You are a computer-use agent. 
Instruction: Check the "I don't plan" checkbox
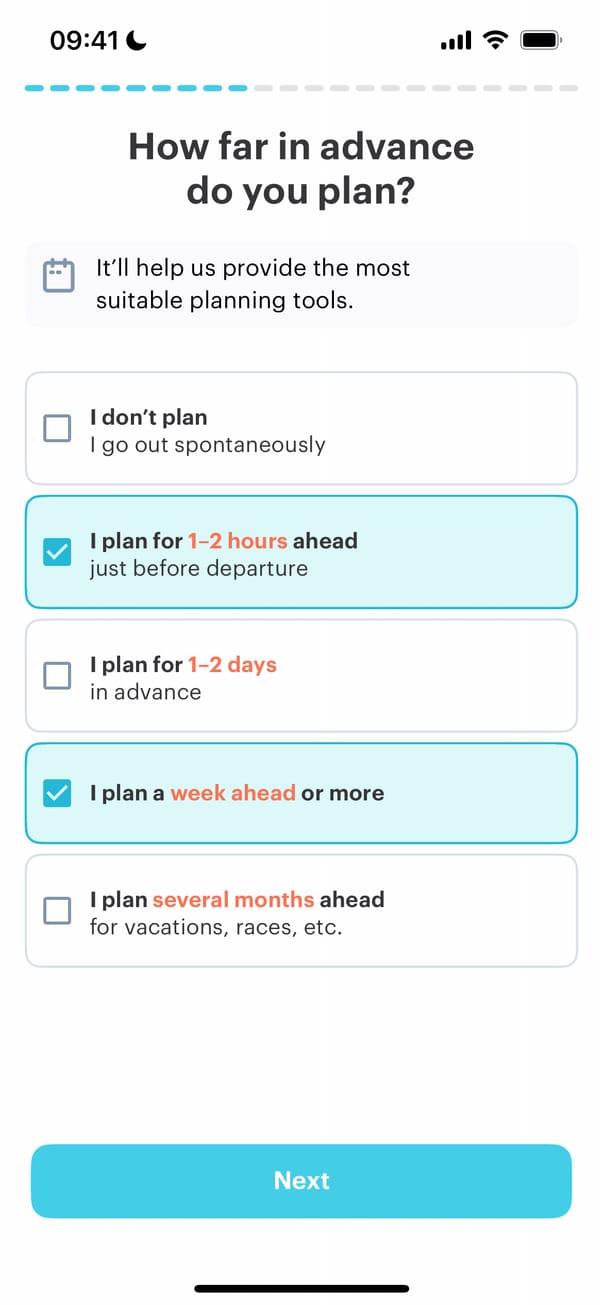tap(58, 429)
